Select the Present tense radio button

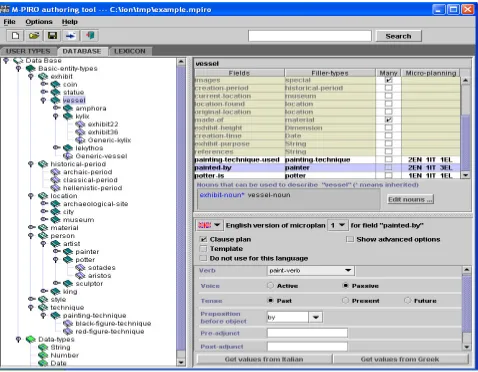pyautogui.click(x=345, y=301)
